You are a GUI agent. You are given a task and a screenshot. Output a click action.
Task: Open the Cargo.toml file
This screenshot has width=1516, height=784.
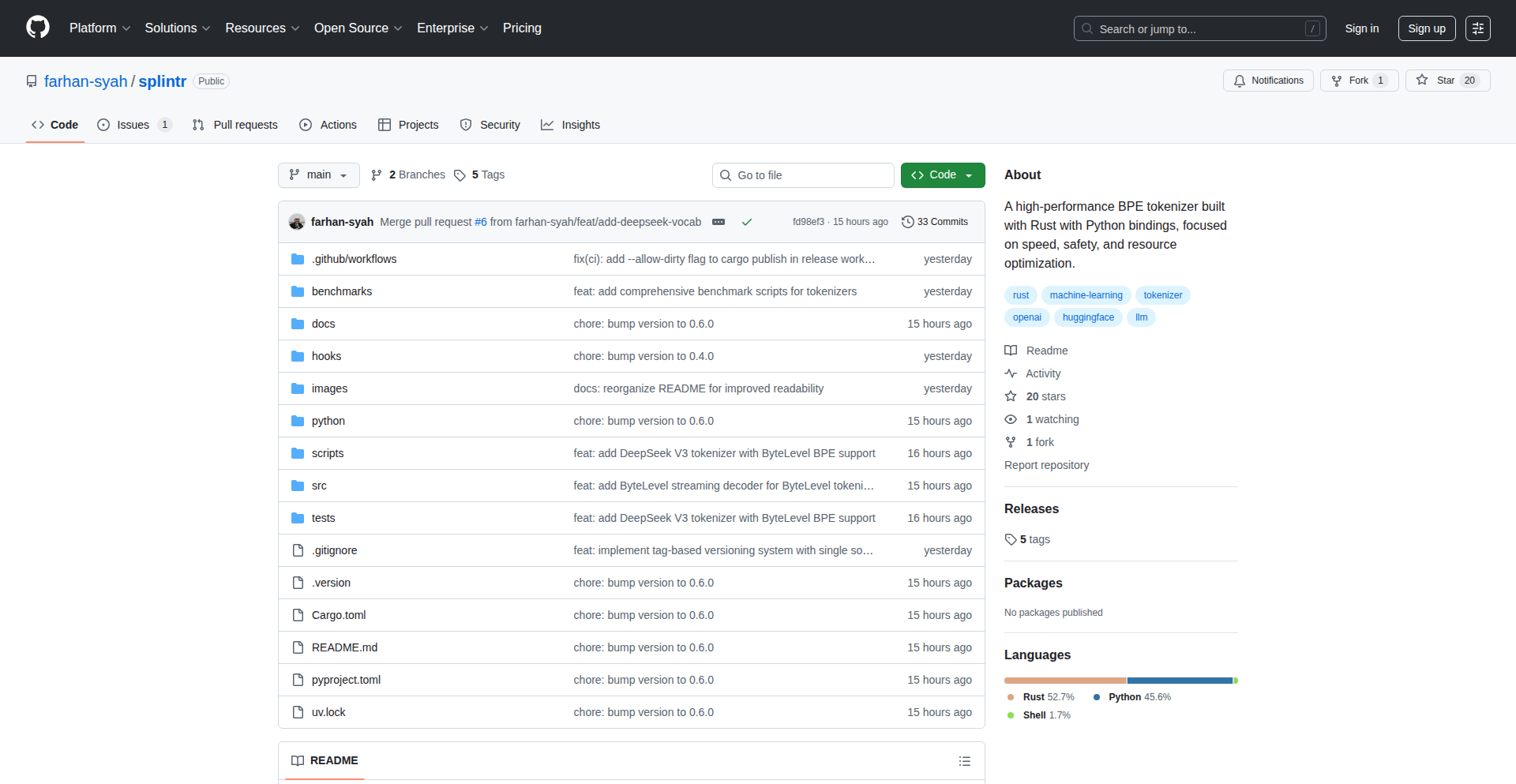(x=339, y=615)
